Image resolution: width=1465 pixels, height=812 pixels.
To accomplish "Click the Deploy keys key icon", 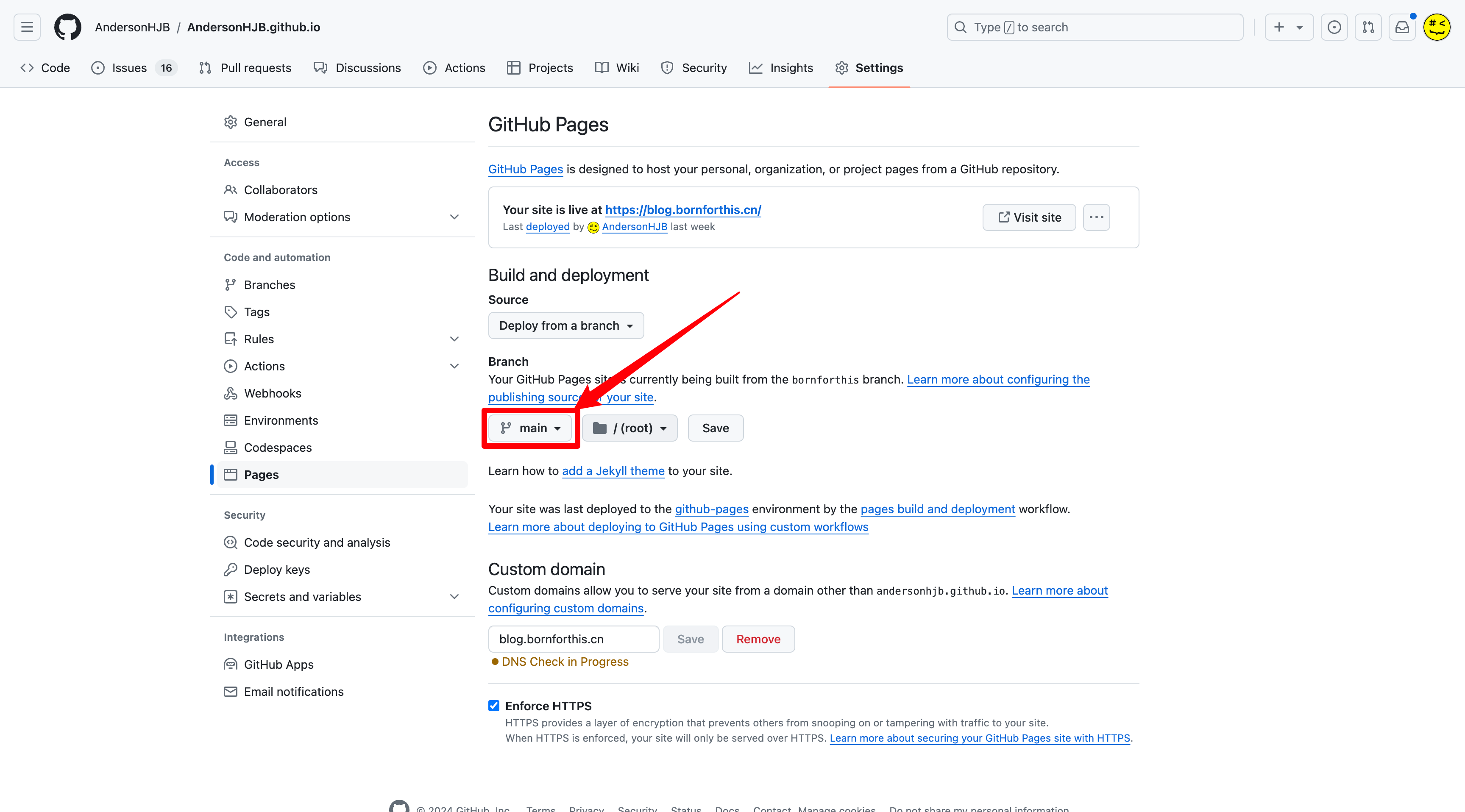I will [230, 570].
